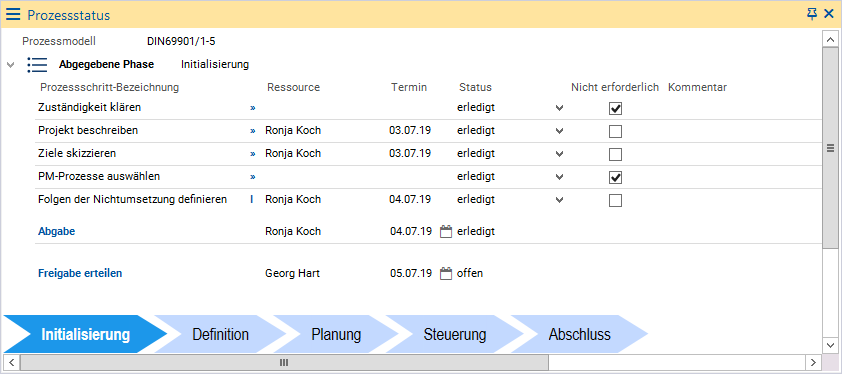Image resolution: width=842 pixels, height=374 pixels.
Task: Click the double-arrow icon for Projekt beschreiben
Action: pos(252,131)
